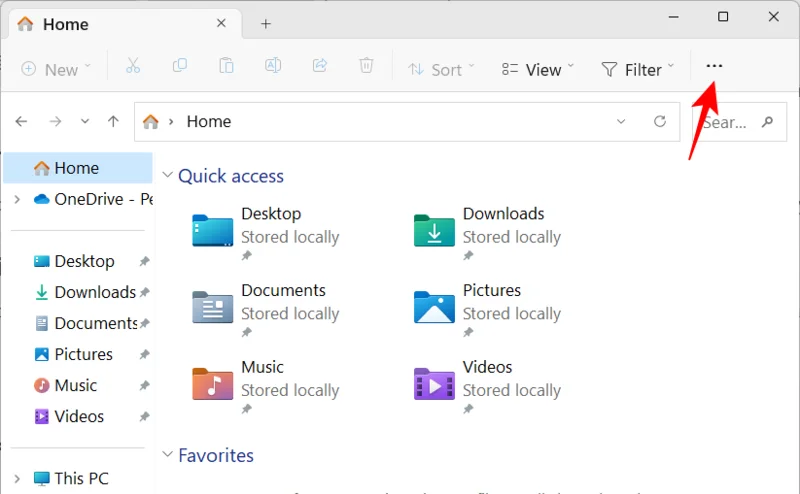
Task: Select Home in the navigation pane
Action: pos(78,168)
